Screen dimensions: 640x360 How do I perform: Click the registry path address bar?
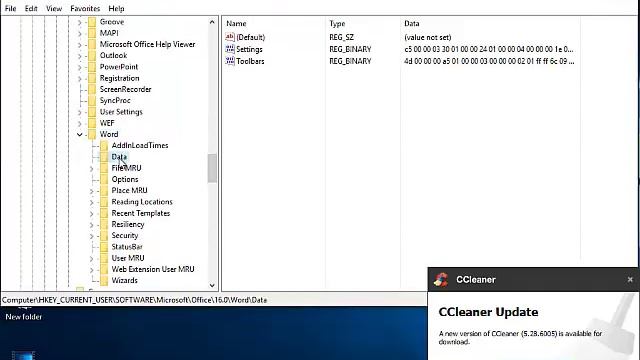point(214,300)
